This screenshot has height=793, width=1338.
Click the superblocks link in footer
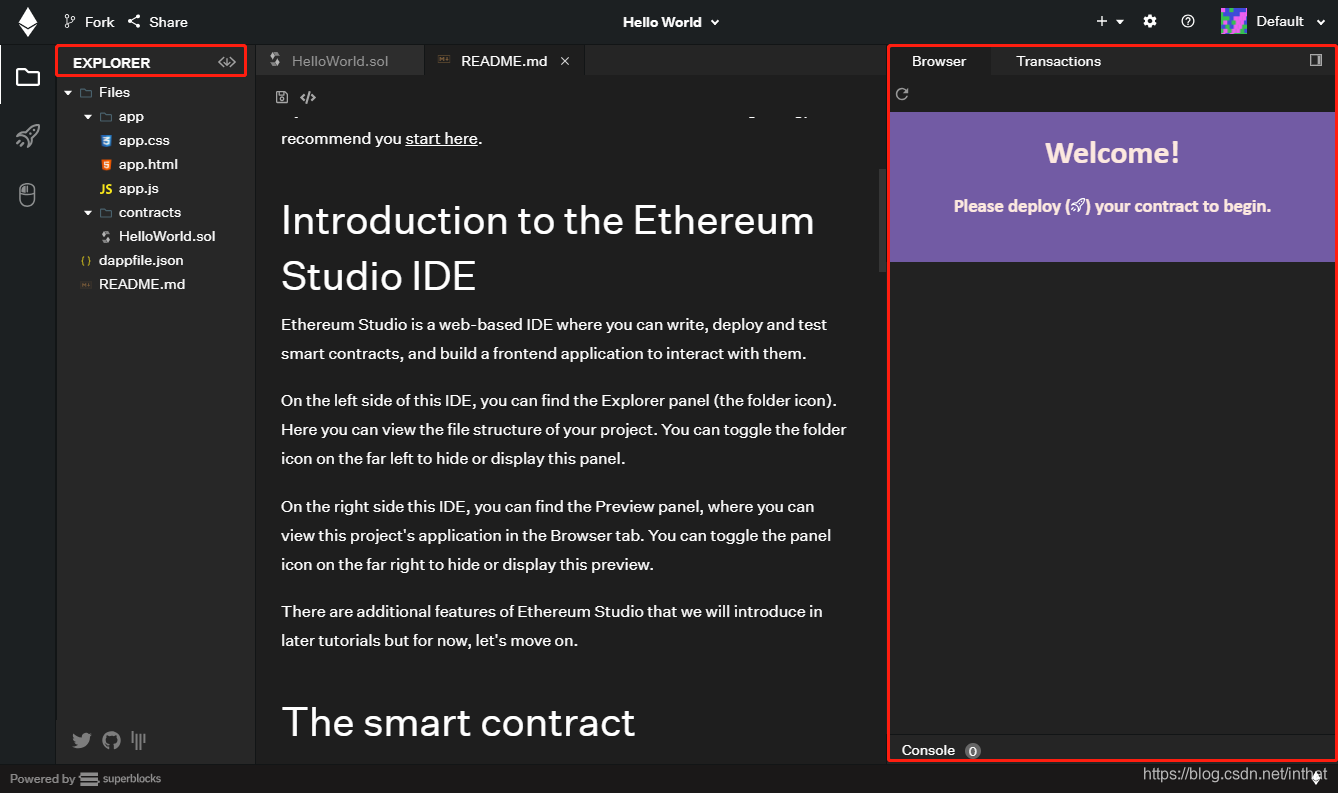pos(120,779)
